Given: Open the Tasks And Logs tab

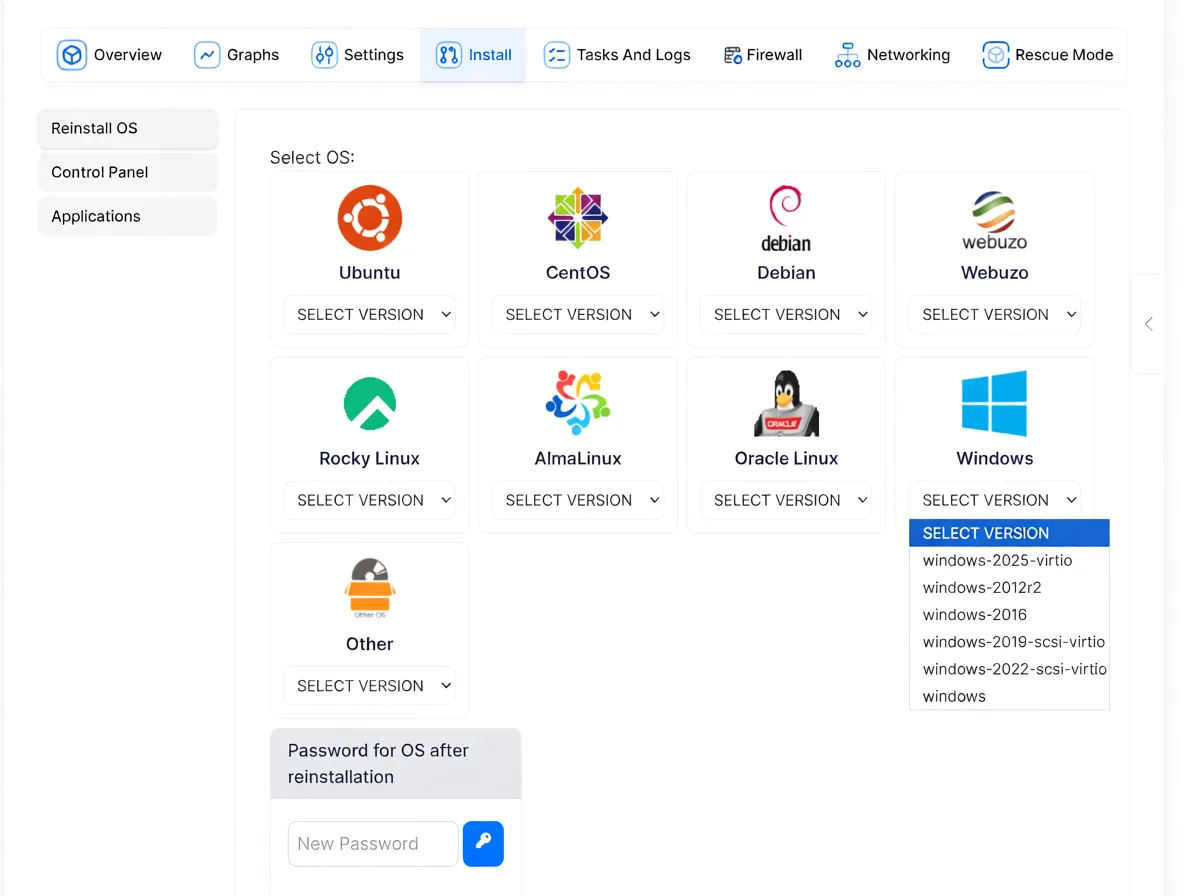Looking at the screenshot, I should (617, 55).
